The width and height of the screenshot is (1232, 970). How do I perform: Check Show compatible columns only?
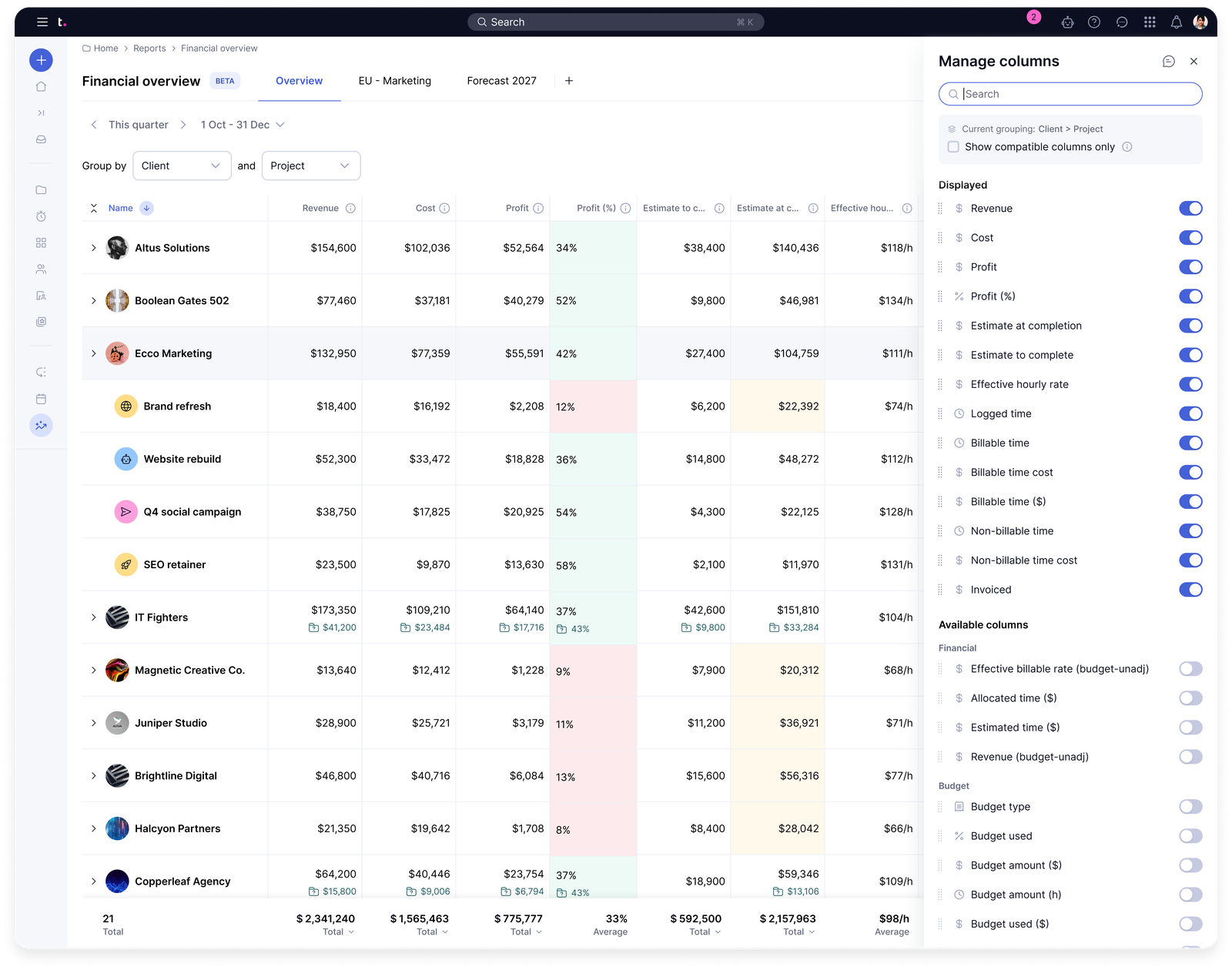point(953,147)
